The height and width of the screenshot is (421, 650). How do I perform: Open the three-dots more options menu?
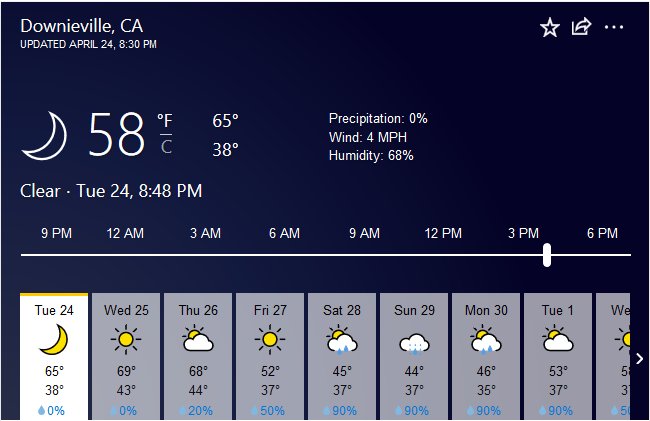(x=614, y=27)
